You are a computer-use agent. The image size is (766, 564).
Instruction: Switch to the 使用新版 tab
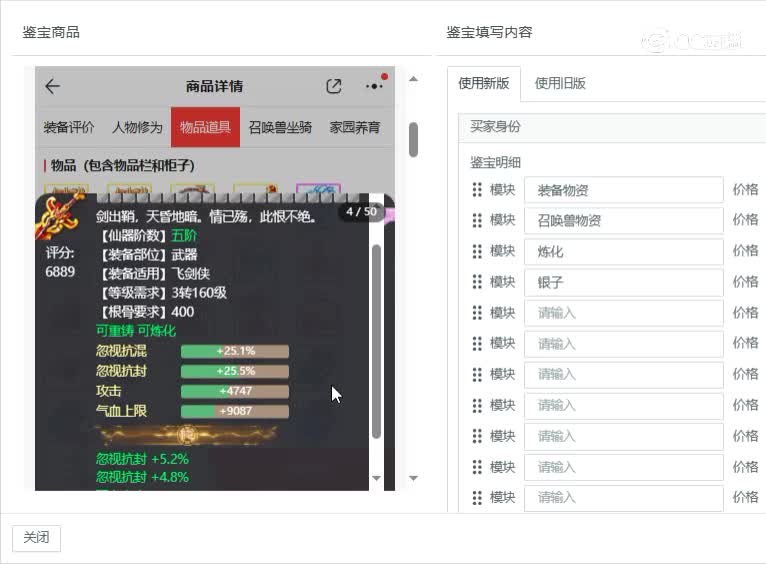click(484, 84)
